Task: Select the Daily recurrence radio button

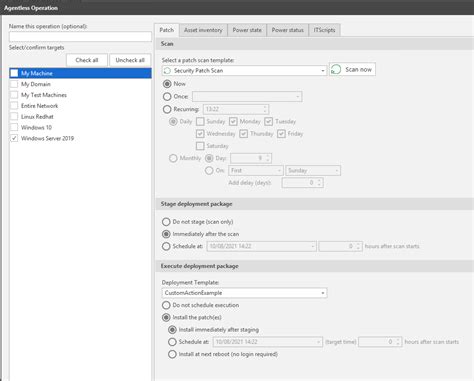Action: tap(173, 121)
